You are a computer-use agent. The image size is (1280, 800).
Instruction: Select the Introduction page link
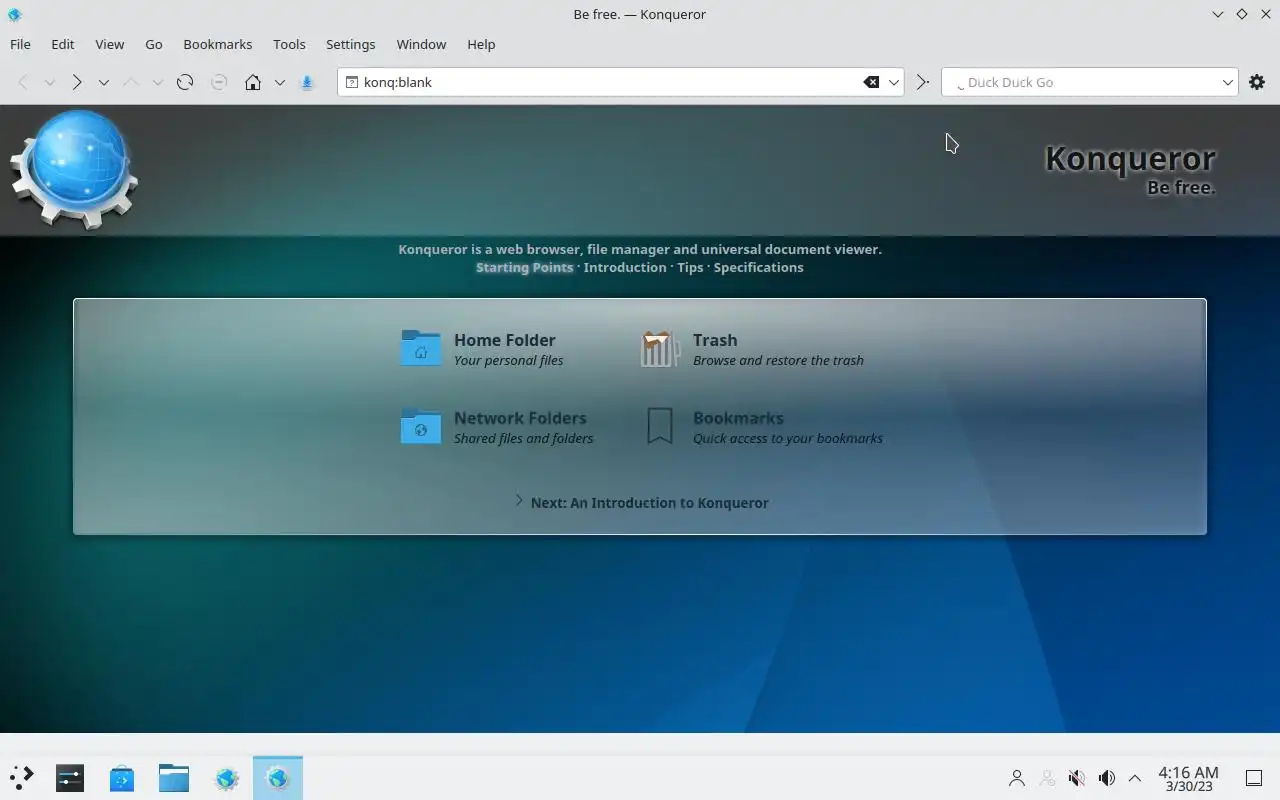(625, 267)
